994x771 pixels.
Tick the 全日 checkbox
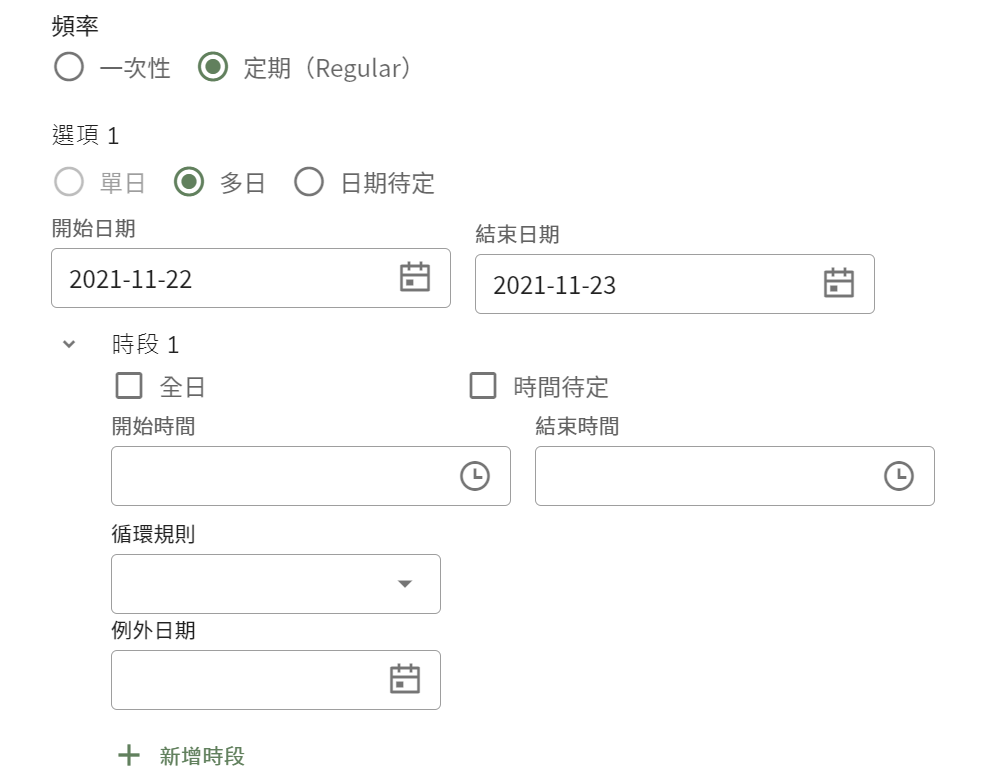coord(129,386)
